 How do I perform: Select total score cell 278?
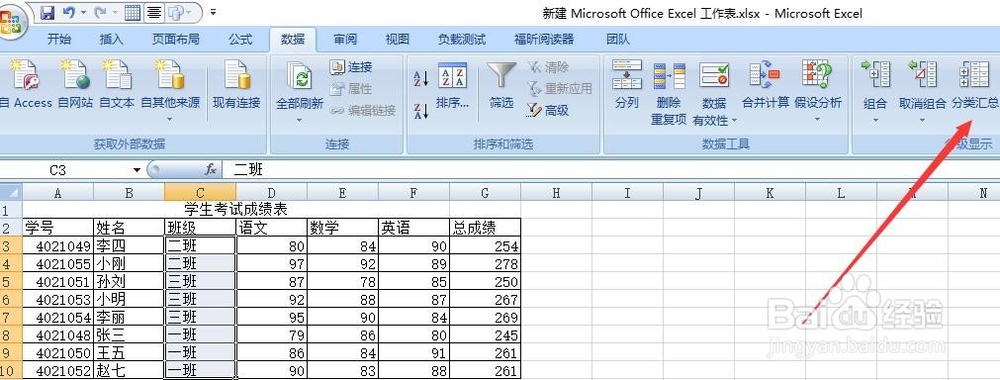(x=486, y=263)
